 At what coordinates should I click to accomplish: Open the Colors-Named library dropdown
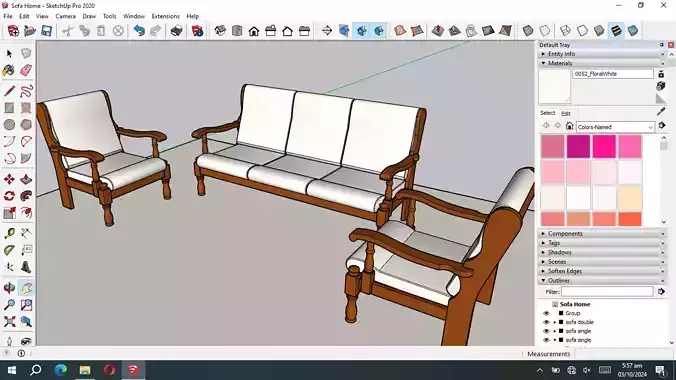615,127
